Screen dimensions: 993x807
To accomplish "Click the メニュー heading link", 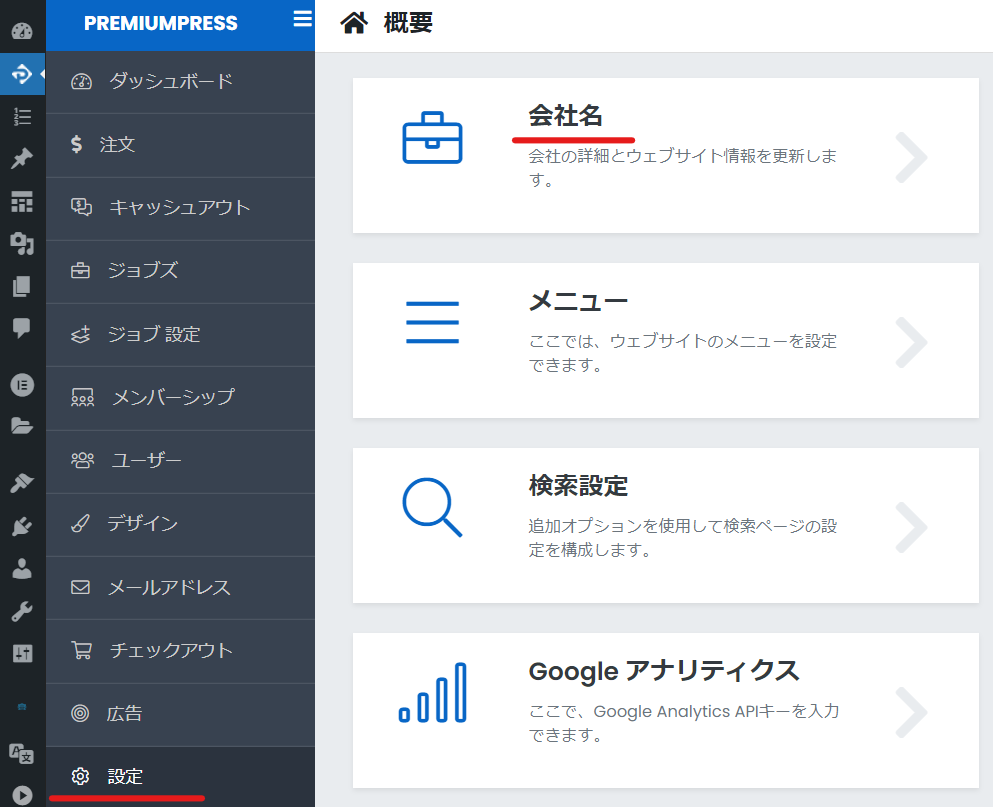I will click(578, 301).
